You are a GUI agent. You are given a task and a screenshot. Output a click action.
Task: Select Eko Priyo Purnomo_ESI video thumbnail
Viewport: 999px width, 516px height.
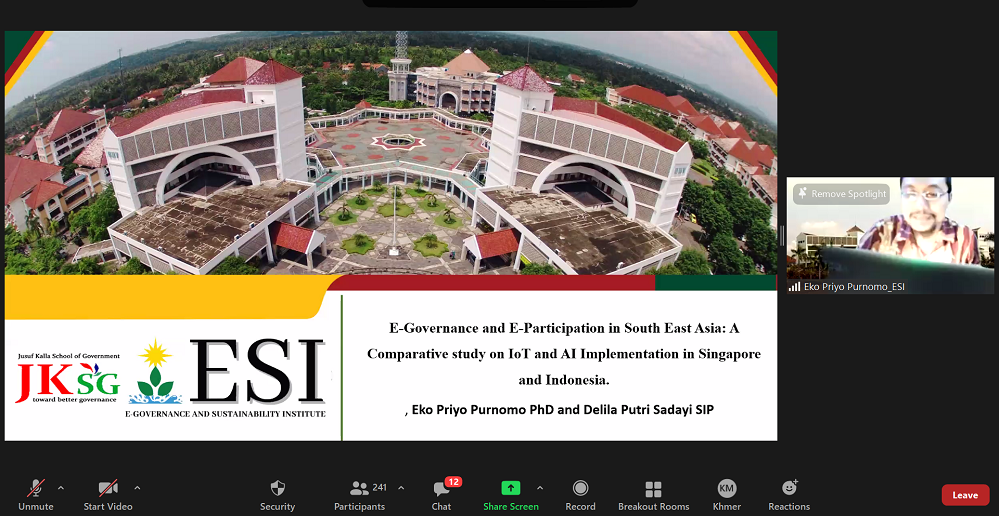pos(890,235)
